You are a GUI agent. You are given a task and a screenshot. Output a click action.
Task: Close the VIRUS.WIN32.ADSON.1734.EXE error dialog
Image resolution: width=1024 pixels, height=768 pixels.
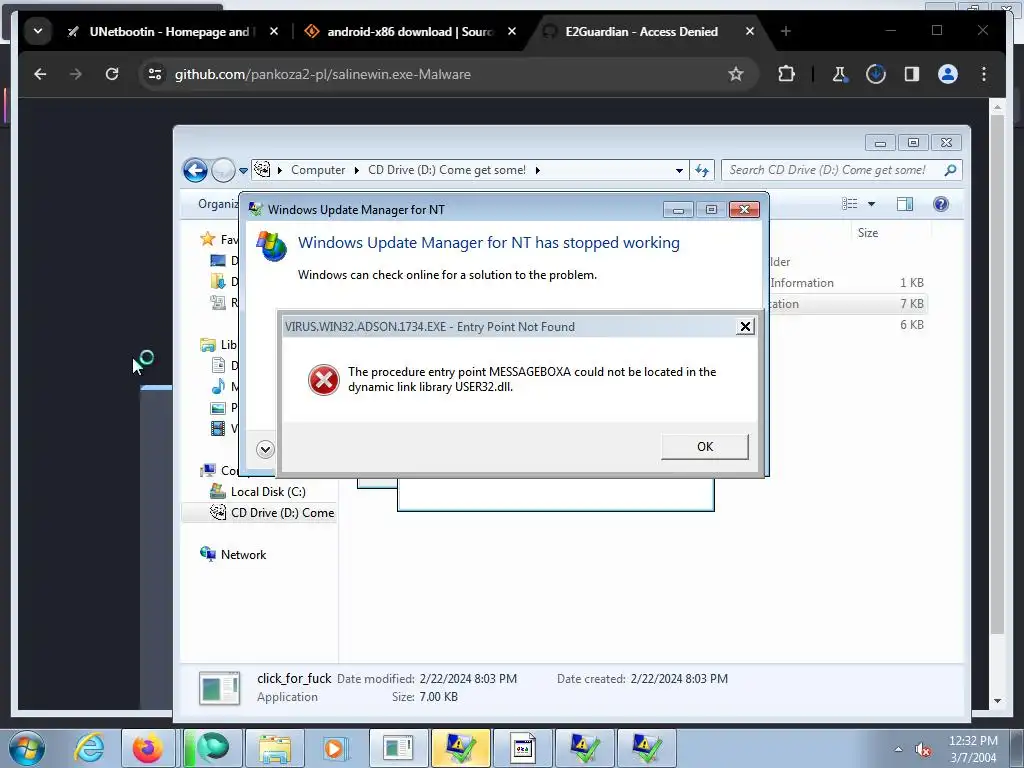(744, 327)
